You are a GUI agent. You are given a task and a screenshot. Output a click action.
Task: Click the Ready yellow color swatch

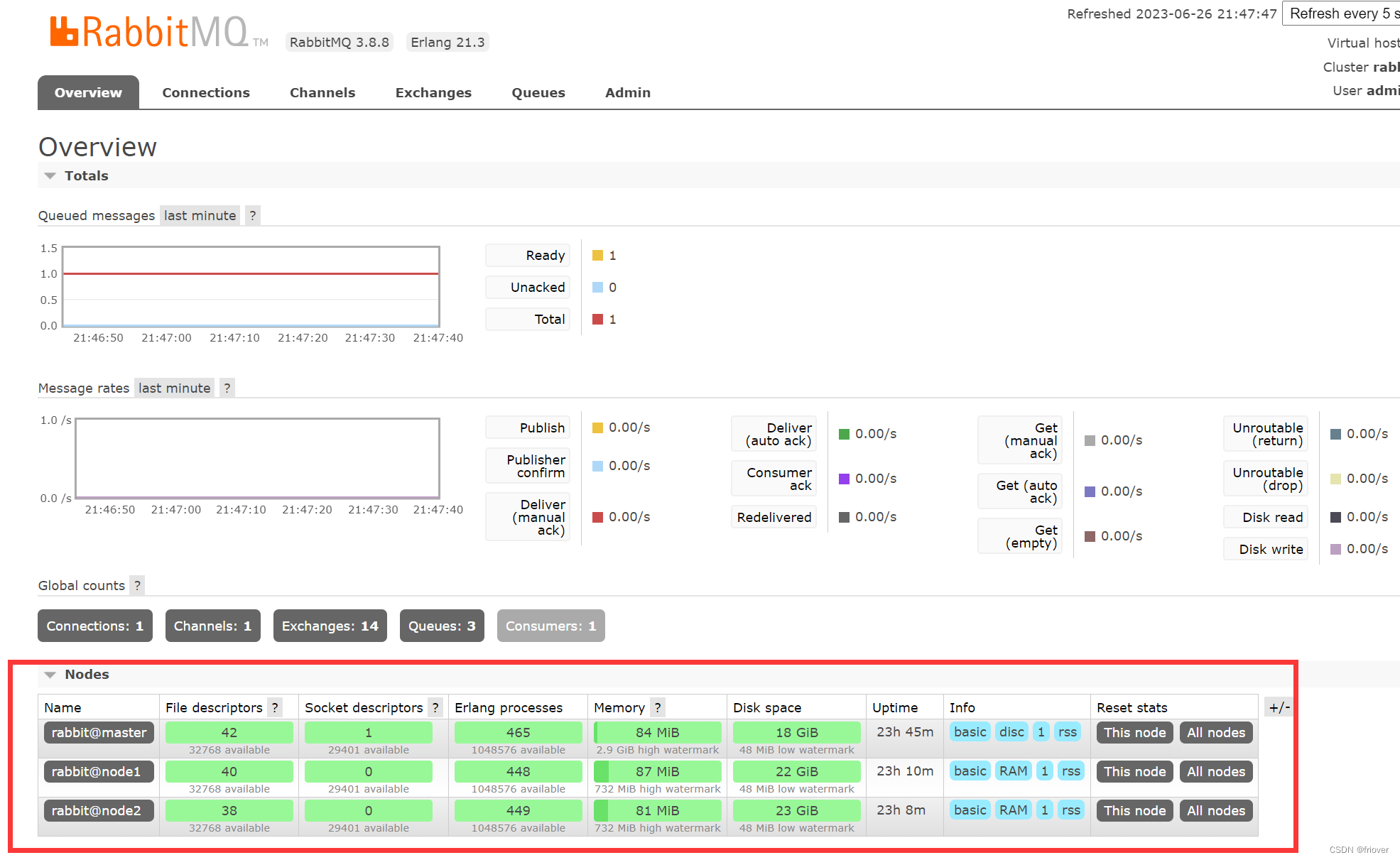(598, 256)
